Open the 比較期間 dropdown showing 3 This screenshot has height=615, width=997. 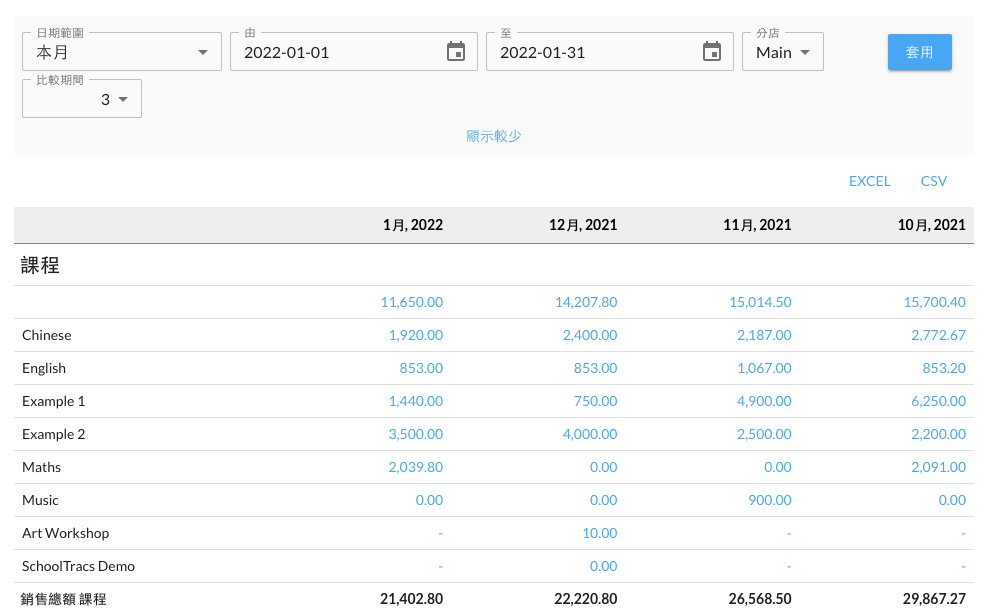(82, 99)
